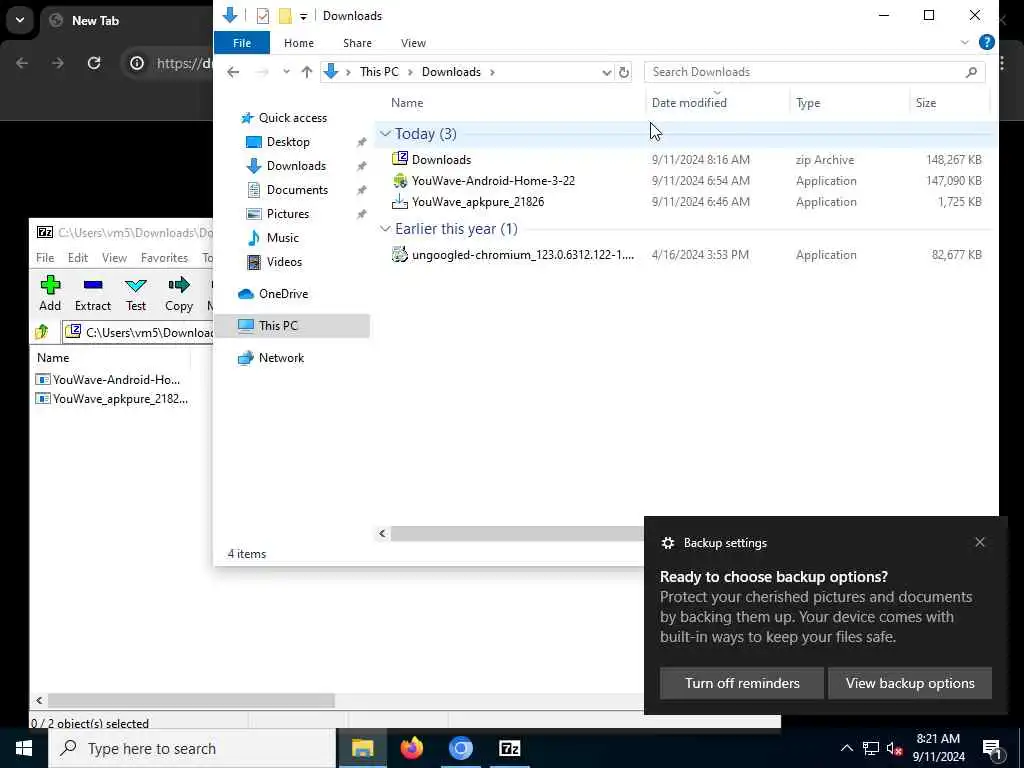Viewport: 1024px width, 768px height.
Task: Click This PC breadcrumb
Action: [x=379, y=72]
